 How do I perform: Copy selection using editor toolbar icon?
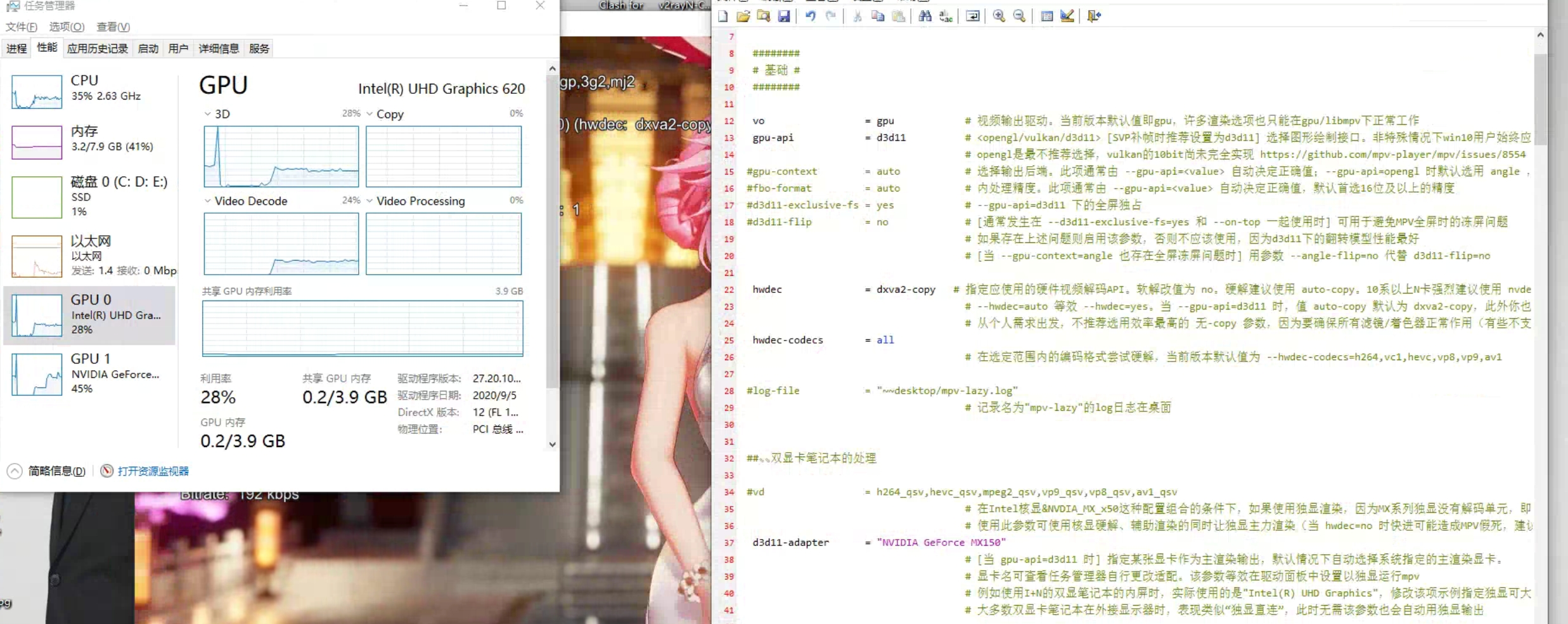click(878, 16)
